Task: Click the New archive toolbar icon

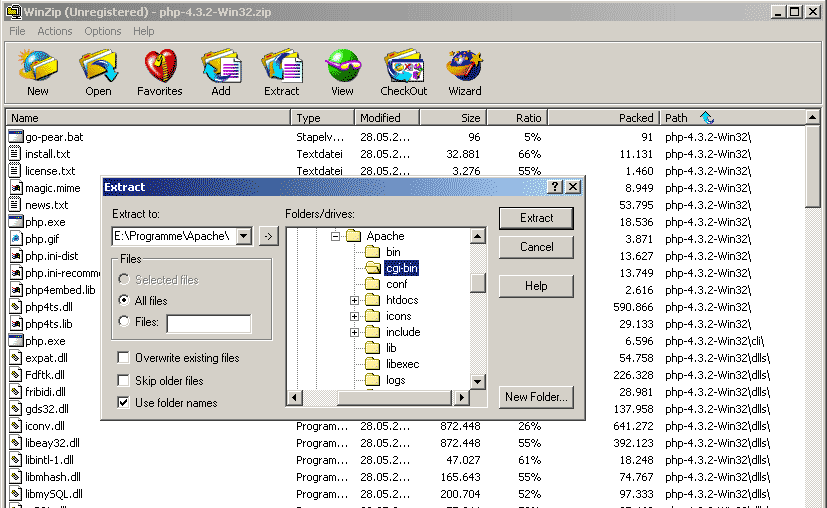Action: pyautogui.click(x=37, y=65)
